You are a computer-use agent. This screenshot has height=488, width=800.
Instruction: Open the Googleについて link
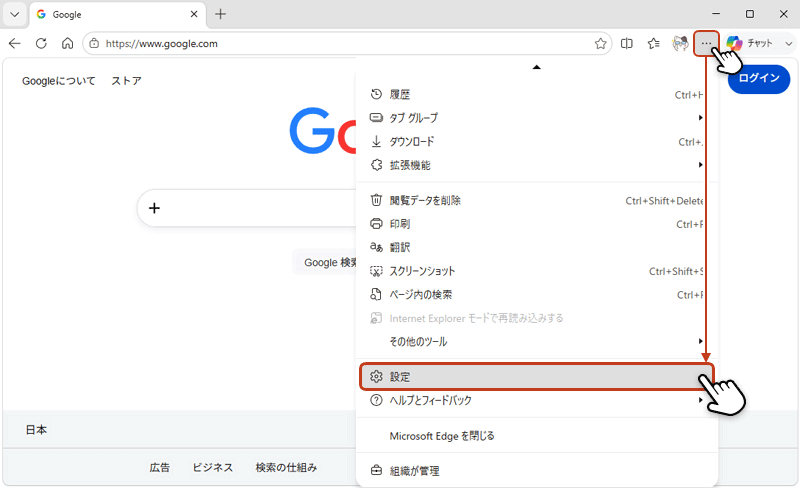tap(59, 81)
